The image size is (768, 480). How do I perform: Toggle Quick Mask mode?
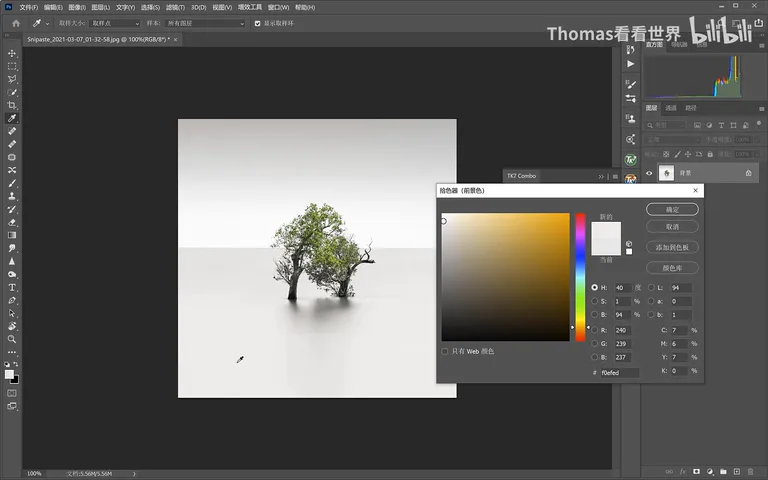12,393
